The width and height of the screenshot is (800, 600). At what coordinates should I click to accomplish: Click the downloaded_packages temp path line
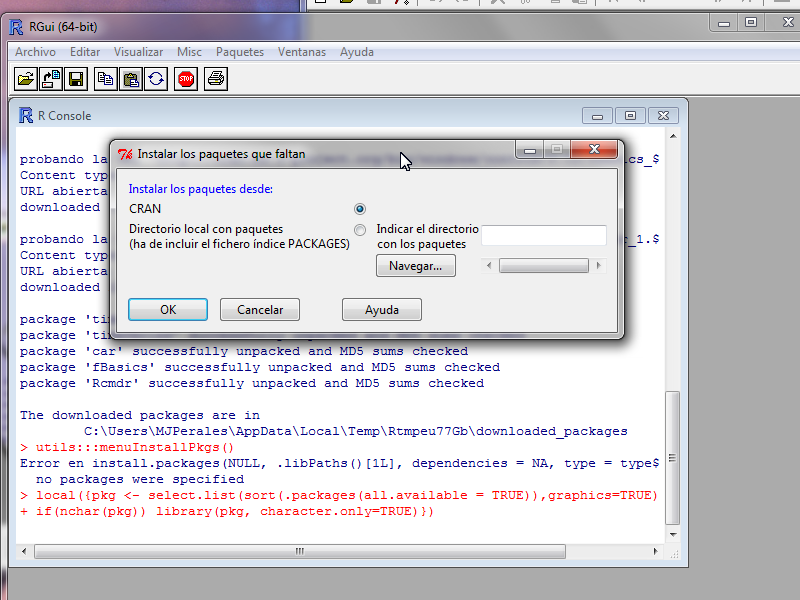(x=356, y=431)
